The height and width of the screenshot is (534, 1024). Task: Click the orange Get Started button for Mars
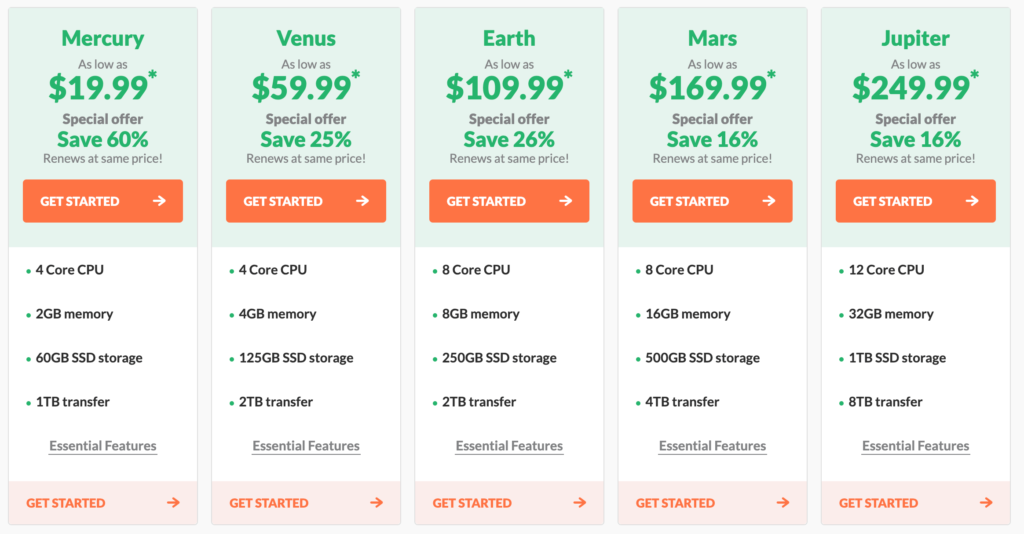pyautogui.click(x=712, y=201)
